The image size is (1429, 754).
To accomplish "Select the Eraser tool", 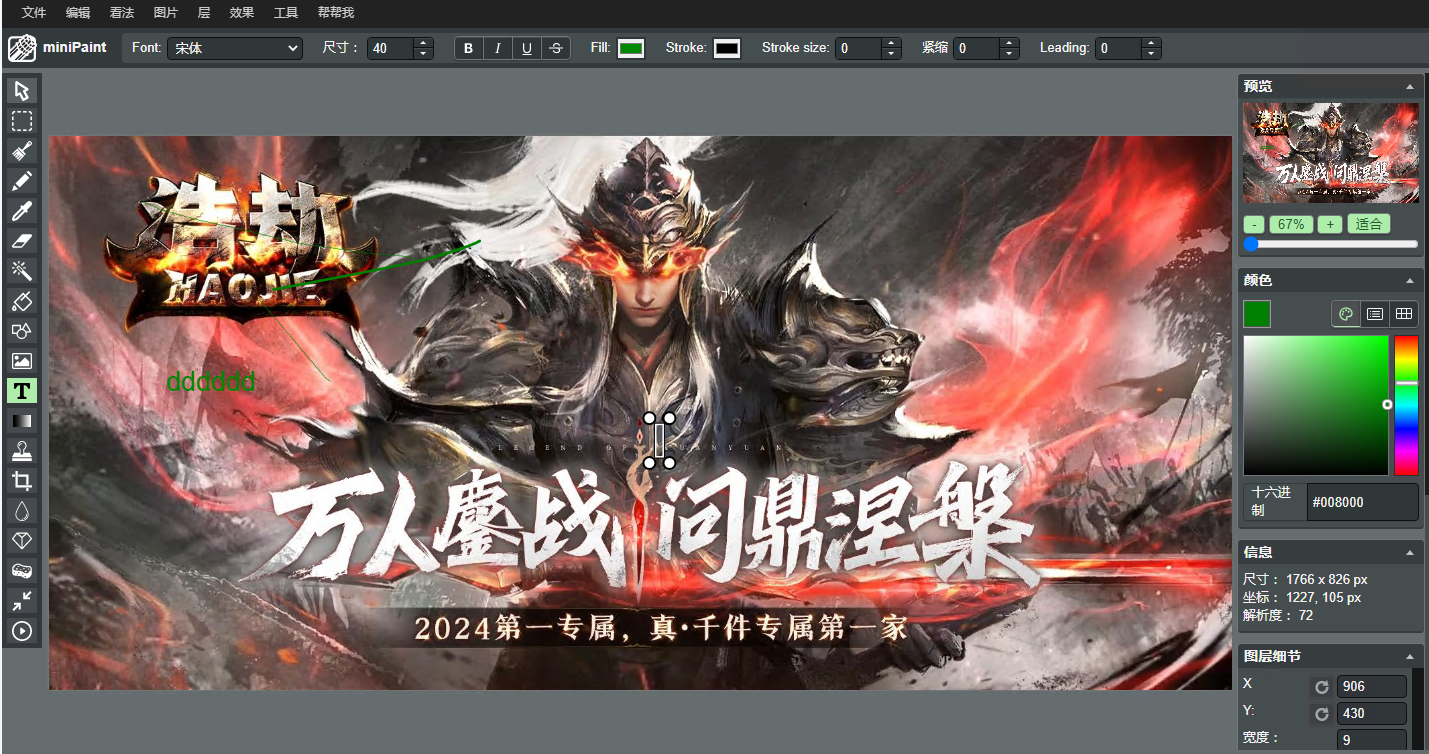I will point(22,241).
